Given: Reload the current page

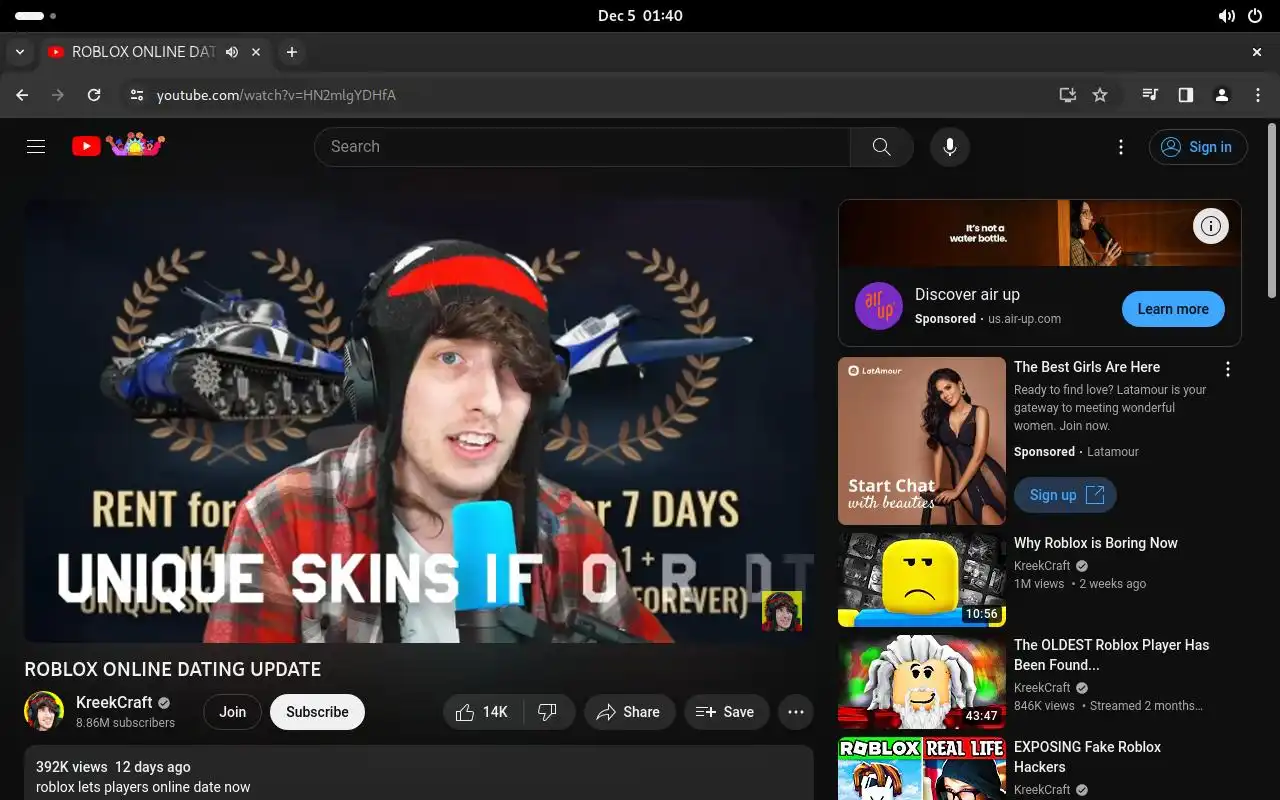Looking at the screenshot, I should (94, 95).
